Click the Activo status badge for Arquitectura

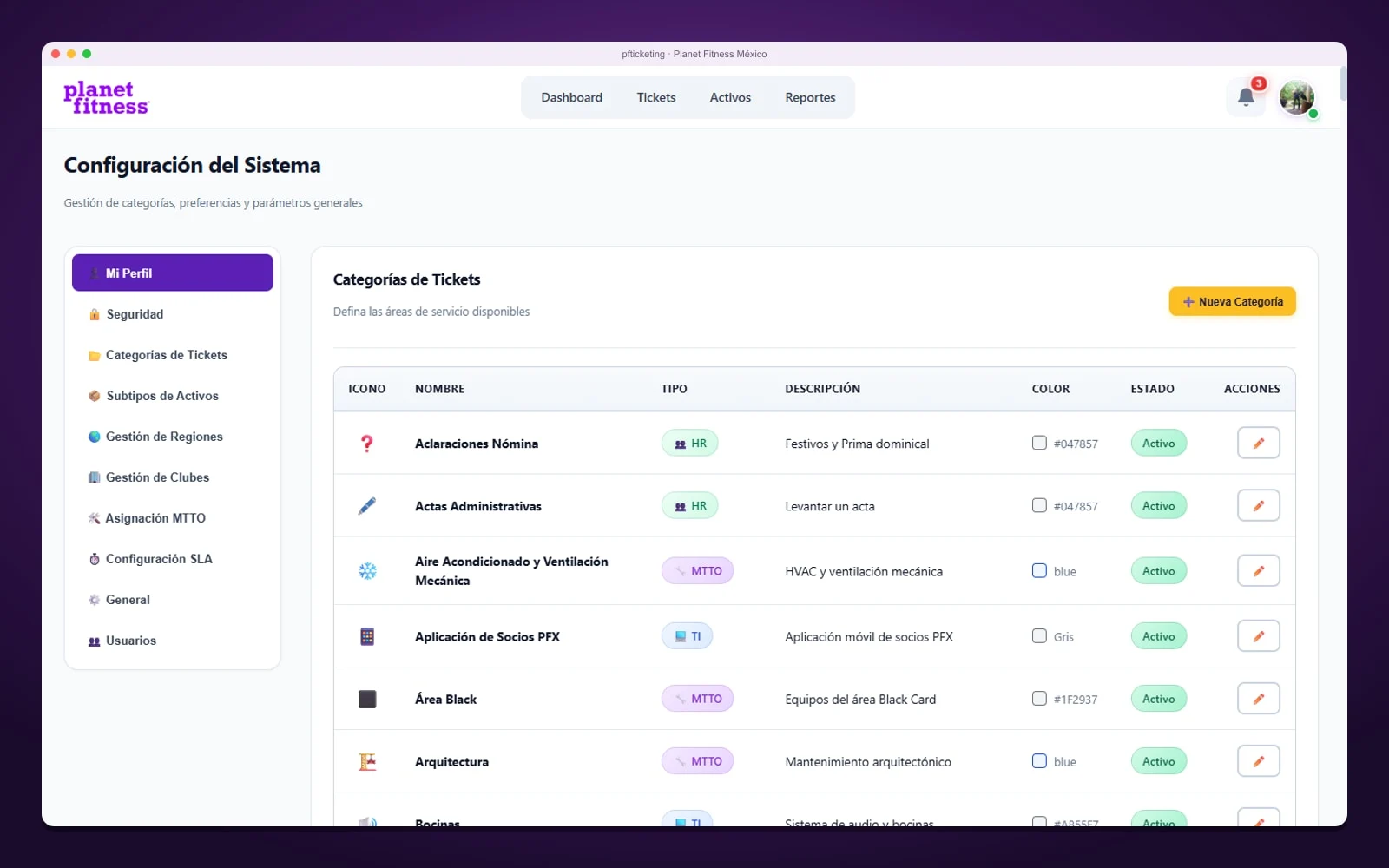point(1158,761)
